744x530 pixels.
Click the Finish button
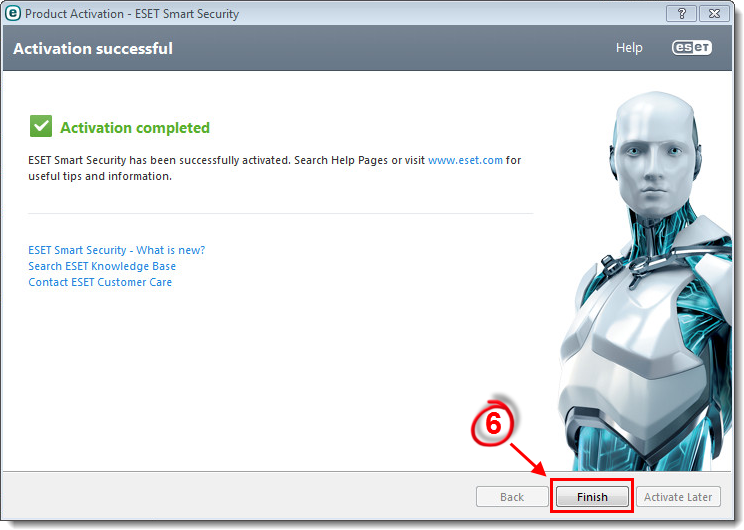point(592,496)
